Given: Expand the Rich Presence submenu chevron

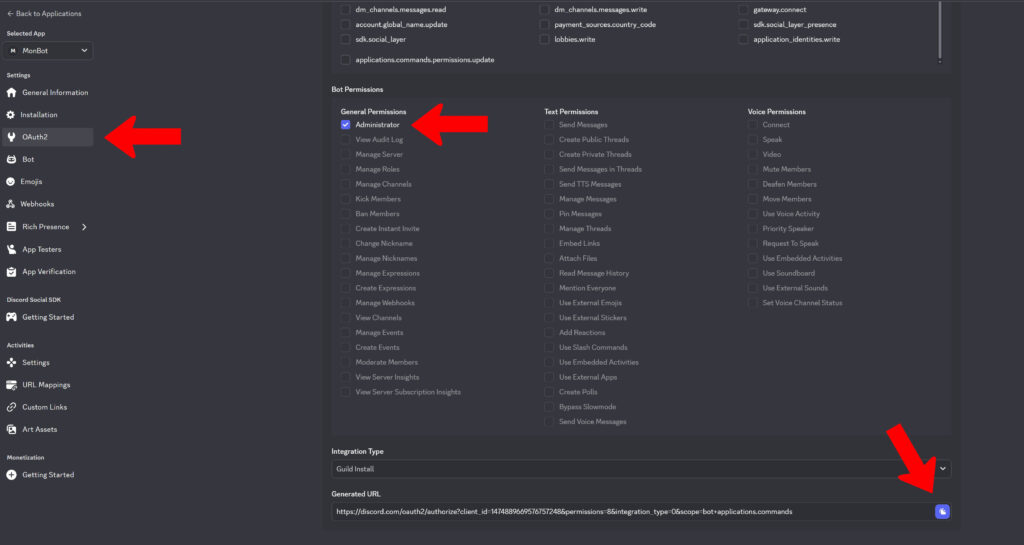Looking at the screenshot, I should [x=84, y=227].
